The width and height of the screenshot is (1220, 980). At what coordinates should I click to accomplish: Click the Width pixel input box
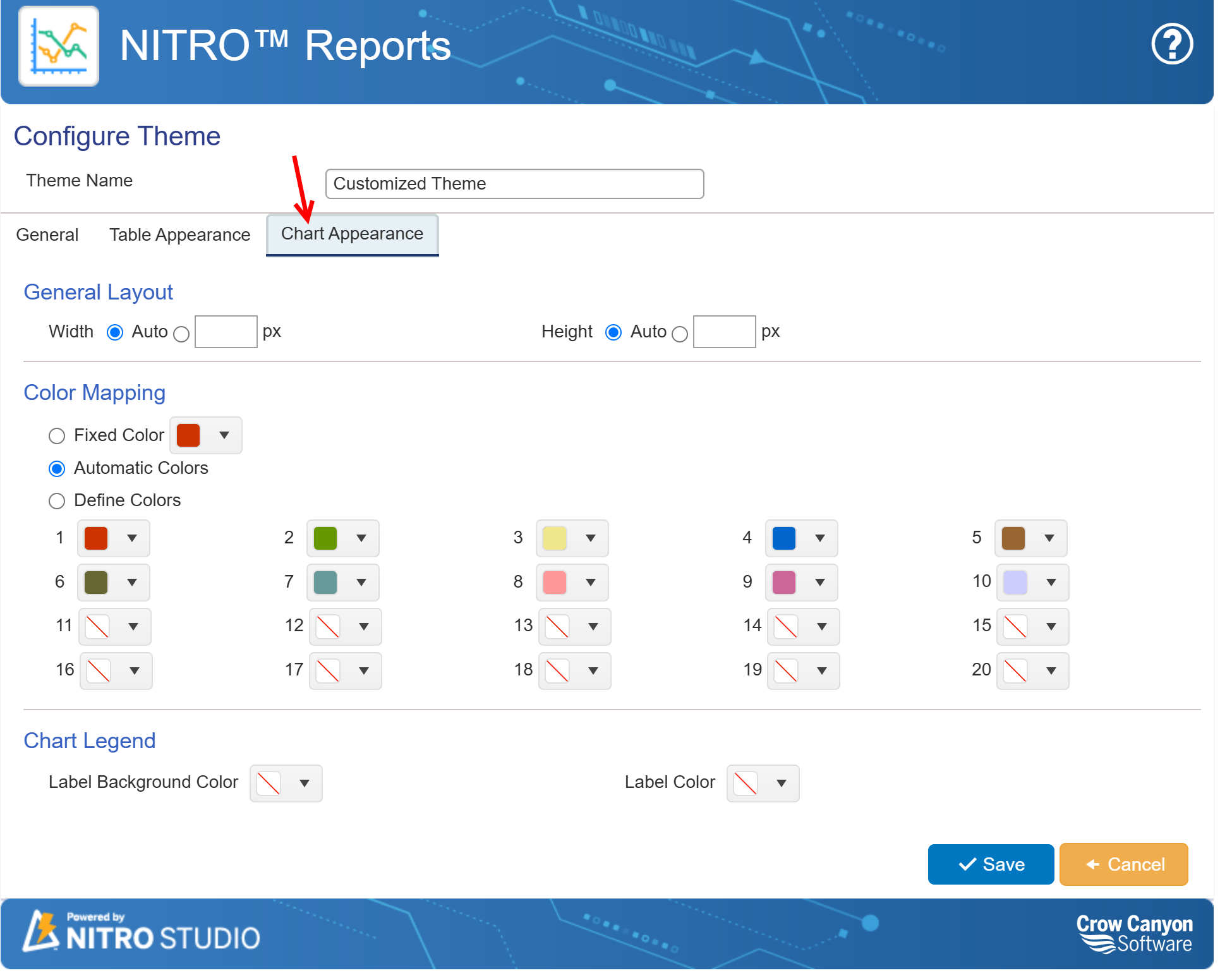point(226,331)
